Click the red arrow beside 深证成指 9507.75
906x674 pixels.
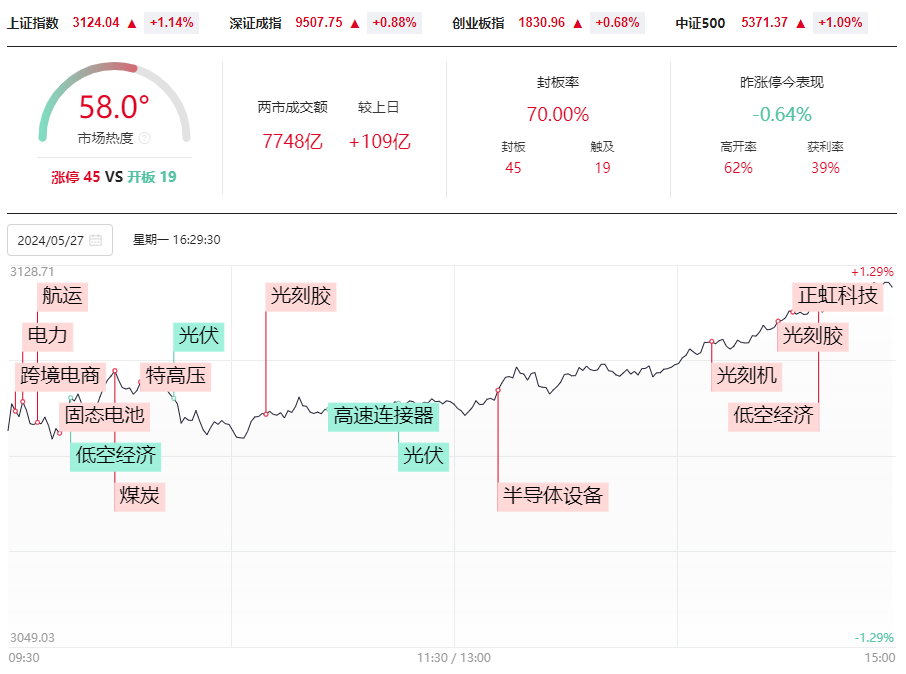tap(355, 23)
